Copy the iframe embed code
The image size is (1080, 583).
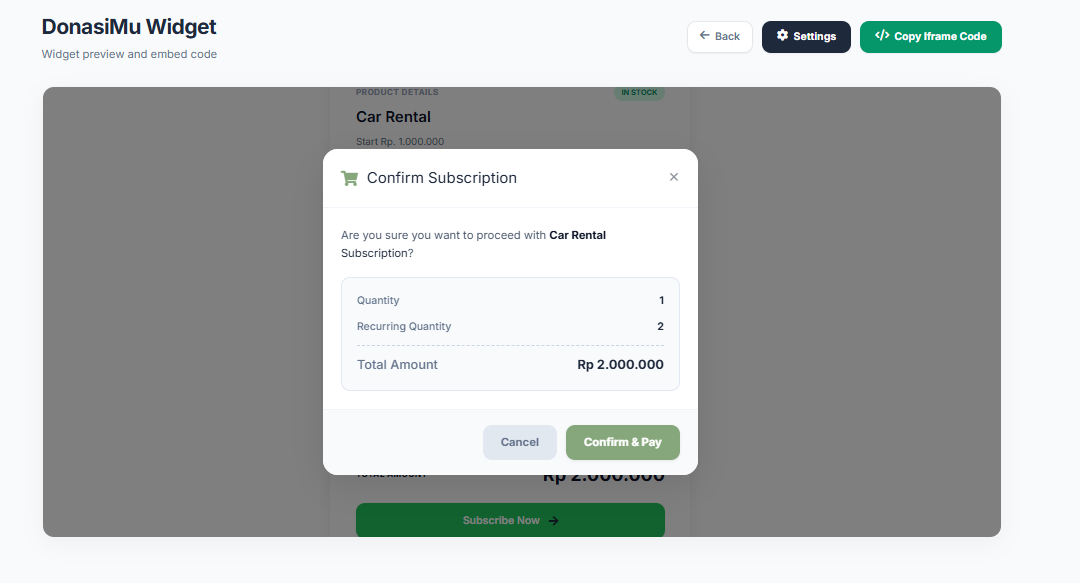[x=930, y=36]
